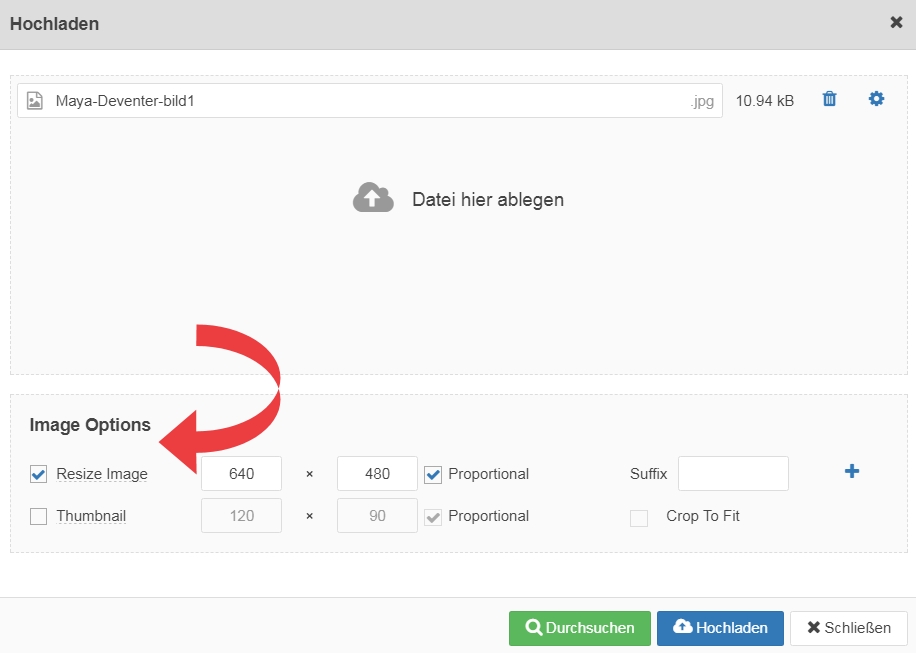Click the blue plus icon to add size
Image resolution: width=916 pixels, height=653 pixels.
852,471
